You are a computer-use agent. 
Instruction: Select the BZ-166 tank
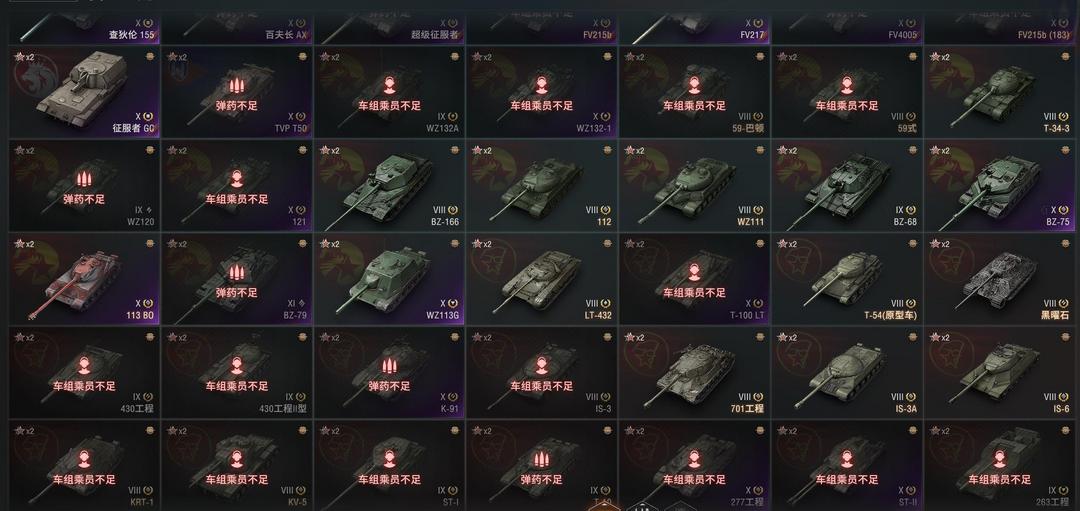(389, 186)
